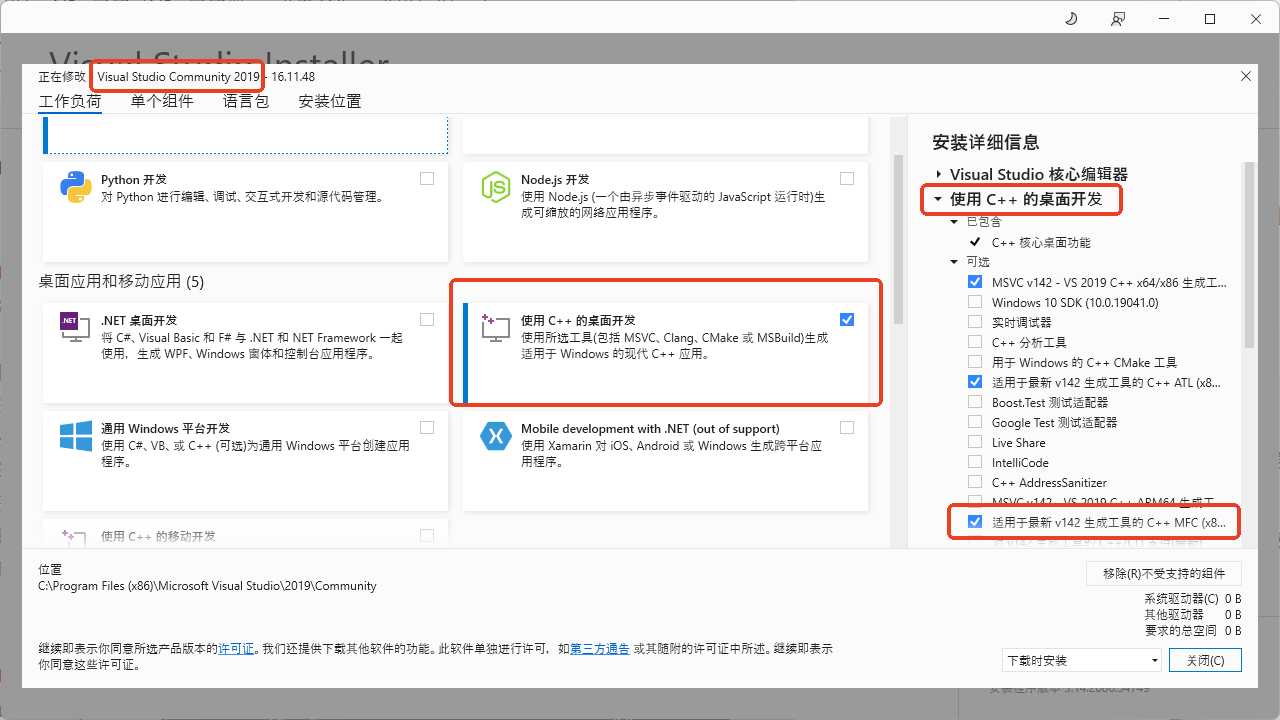This screenshot has width=1280, height=720.
Task: Click the Node.js development workload icon
Action: click(x=496, y=187)
